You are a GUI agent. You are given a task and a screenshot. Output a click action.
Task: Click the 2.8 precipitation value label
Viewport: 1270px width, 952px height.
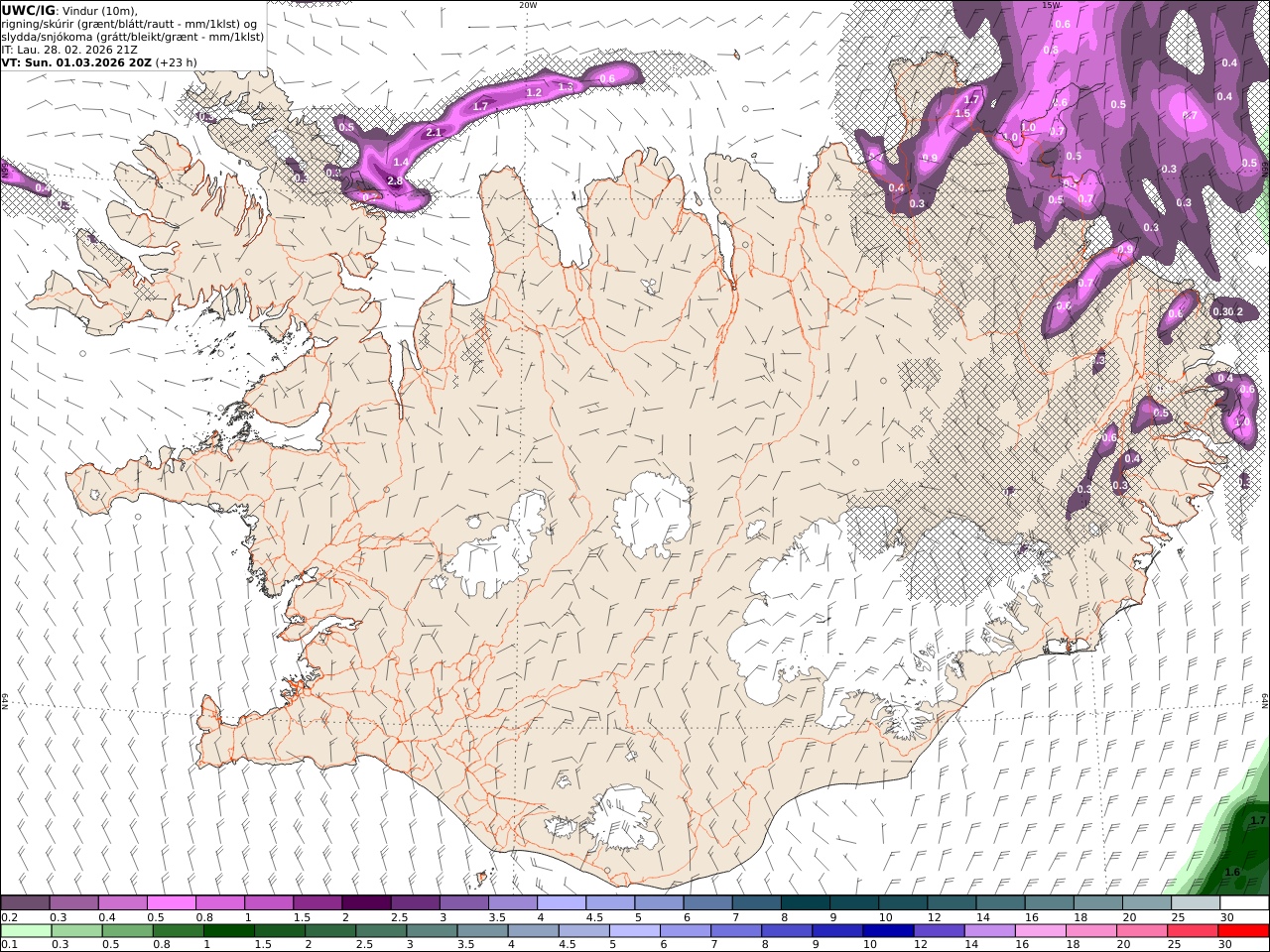click(x=395, y=180)
